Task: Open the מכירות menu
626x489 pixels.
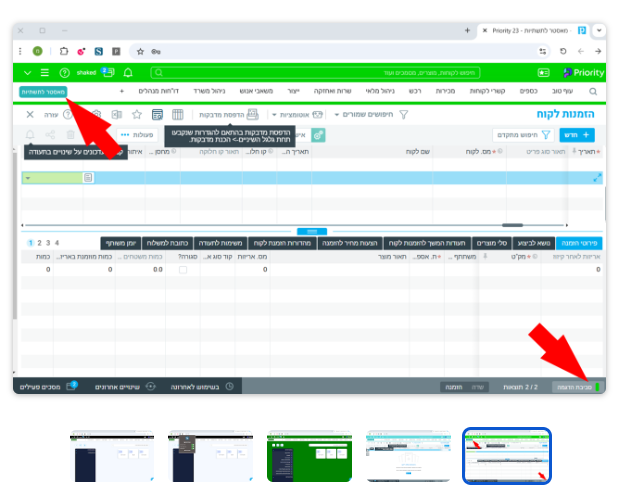Action: tap(445, 91)
